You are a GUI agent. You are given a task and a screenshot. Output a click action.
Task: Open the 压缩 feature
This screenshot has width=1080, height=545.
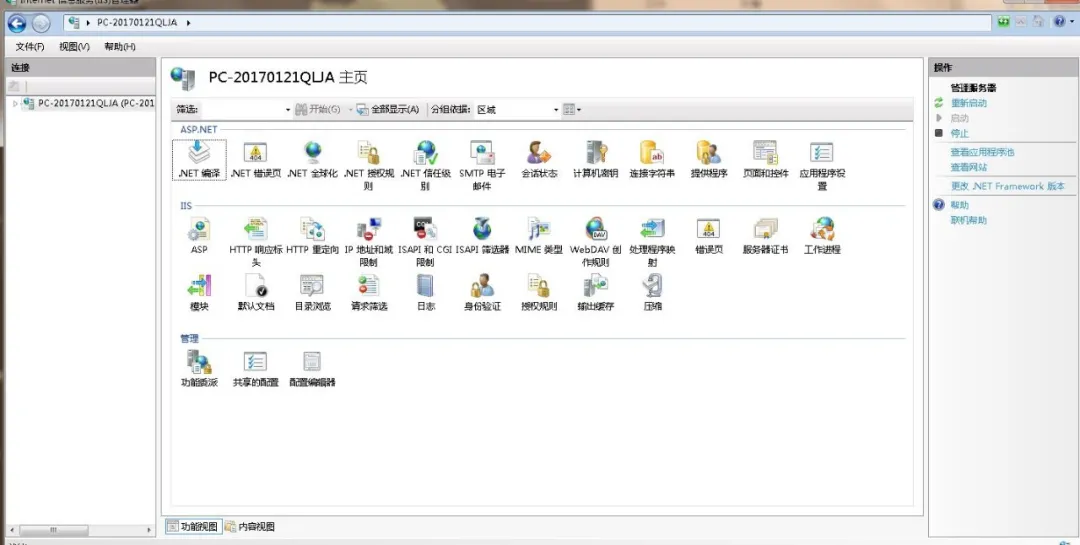652,293
